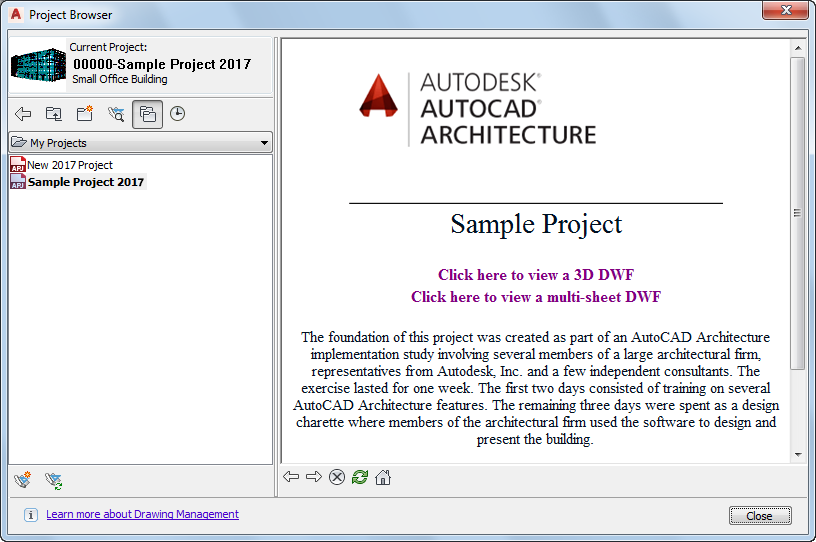The width and height of the screenshot is (816, 542).
Task: Click here to view a 3D DWF
Action: pyautogui.click(x=536, y=274)
